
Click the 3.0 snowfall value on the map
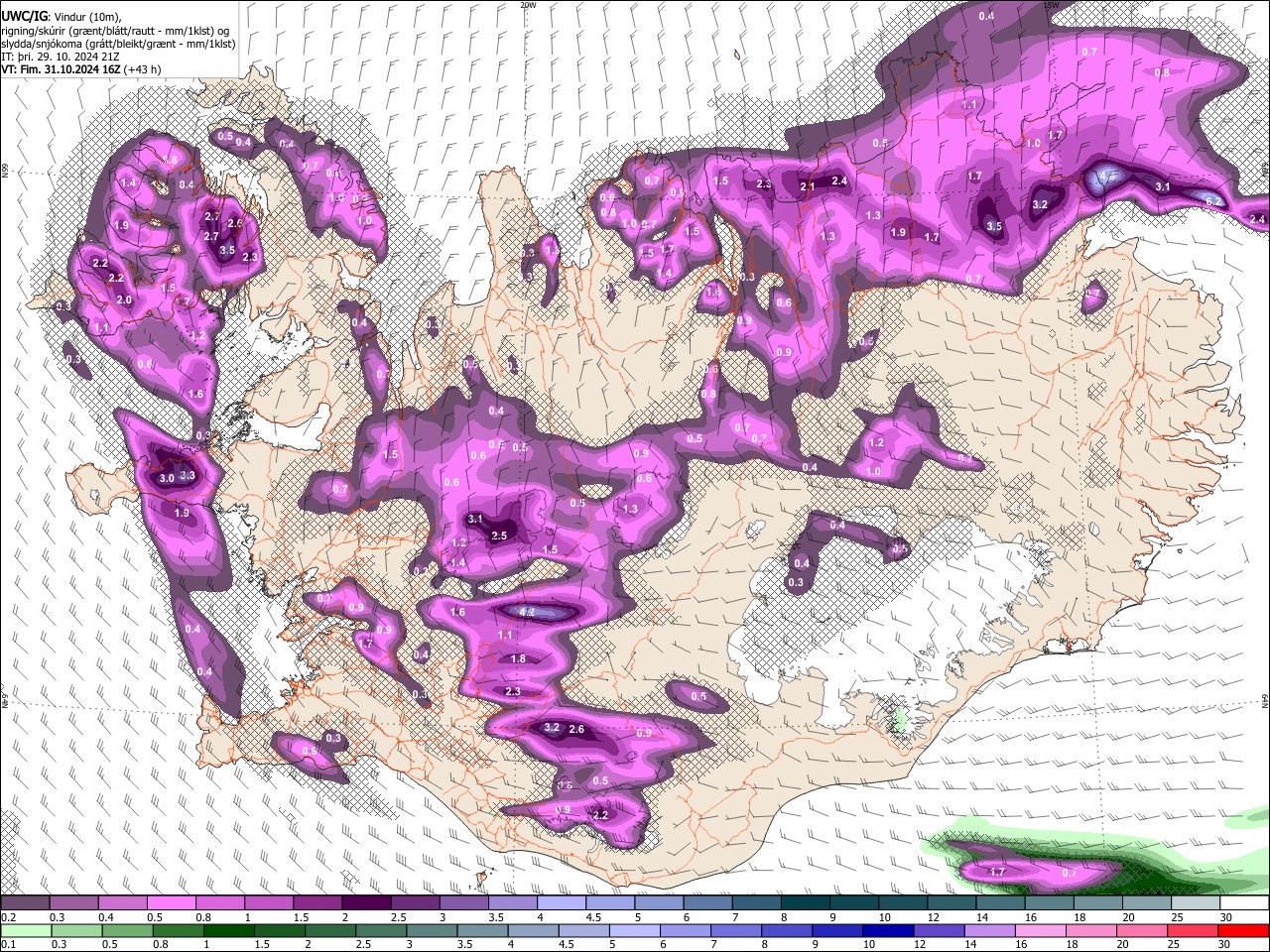click(x=167, y=478)
